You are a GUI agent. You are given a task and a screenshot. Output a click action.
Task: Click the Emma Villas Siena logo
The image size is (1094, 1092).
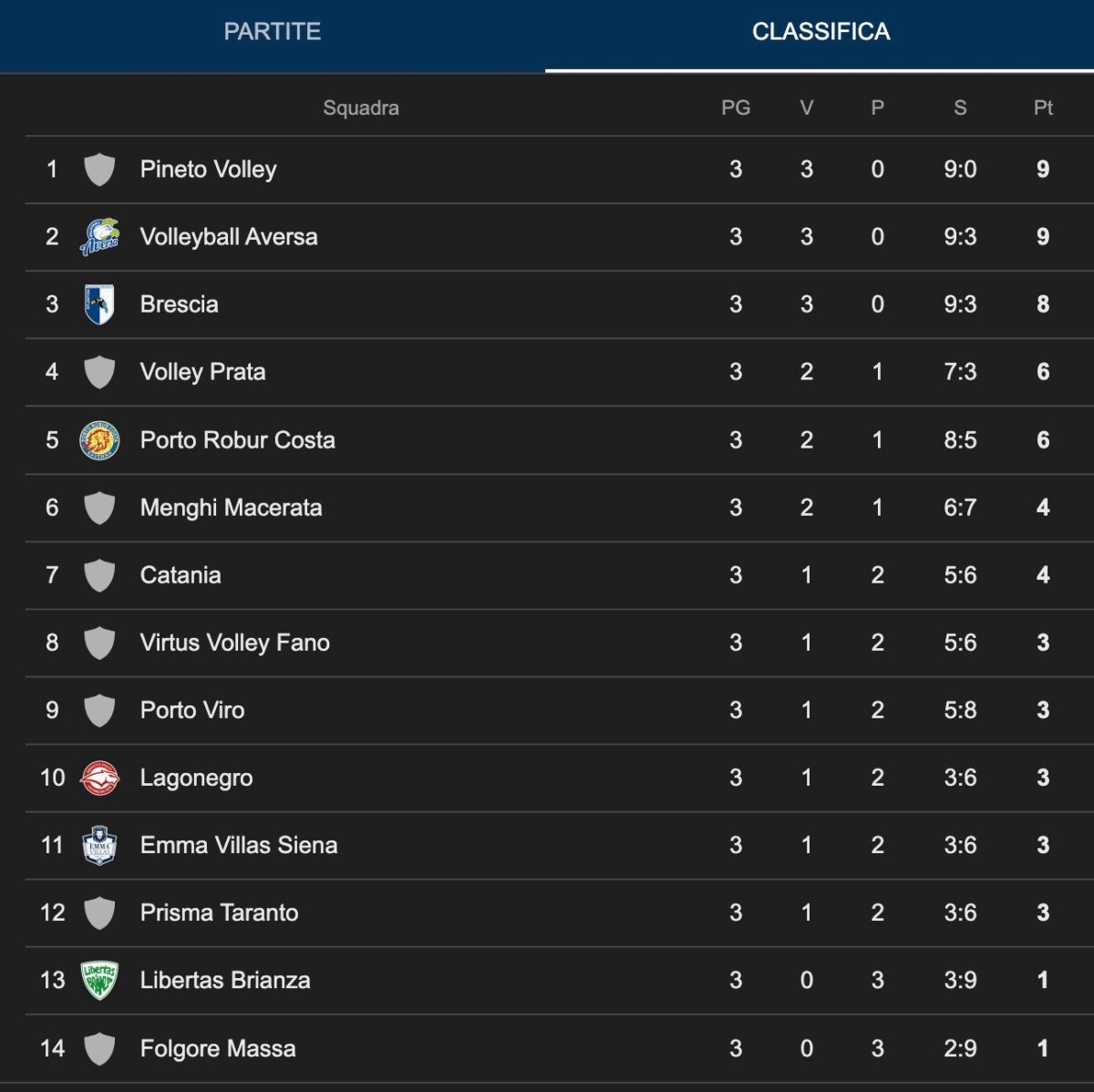coord(100,845)
